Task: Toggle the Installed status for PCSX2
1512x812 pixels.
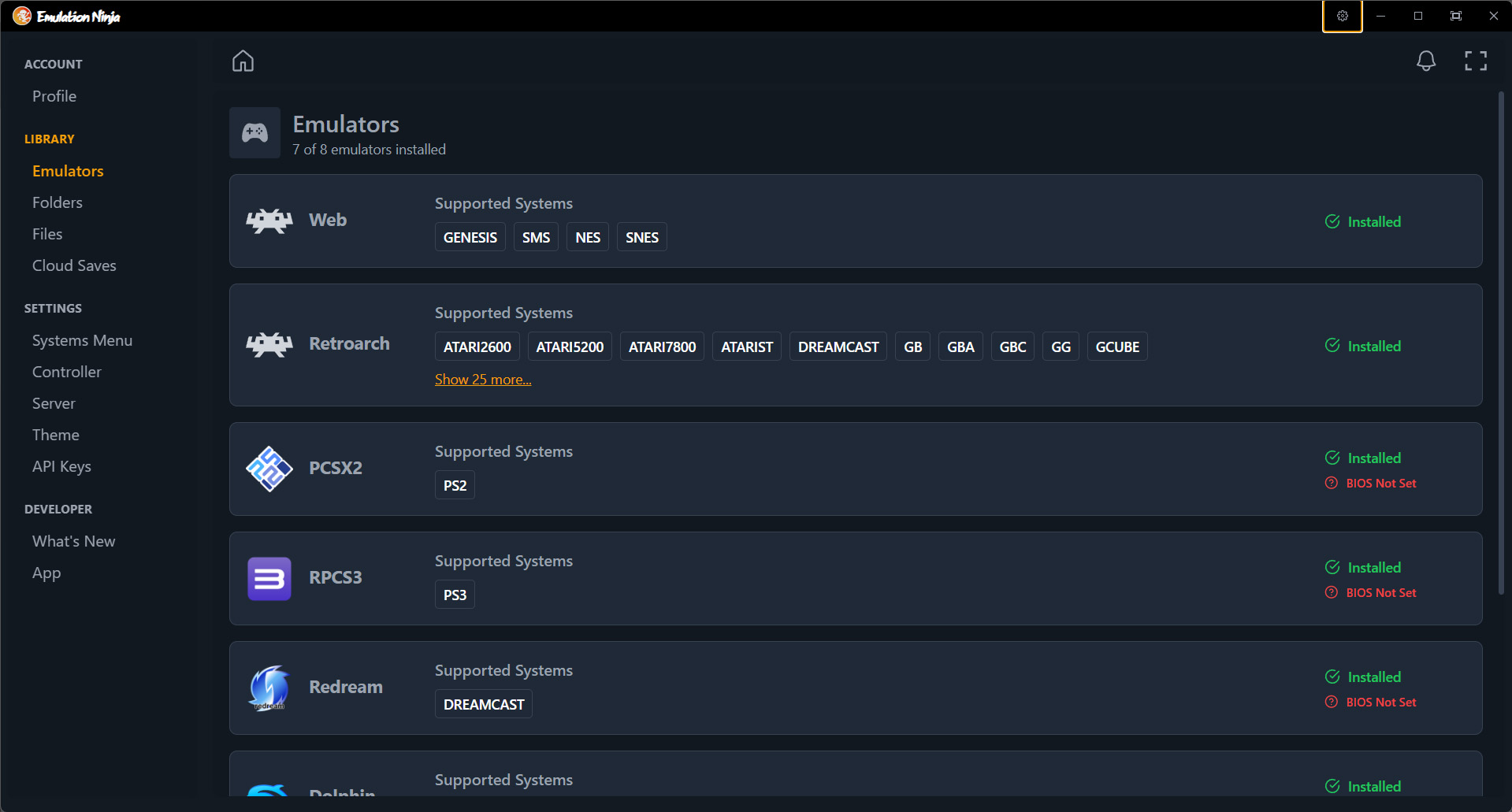Action: coord(1364,458)
